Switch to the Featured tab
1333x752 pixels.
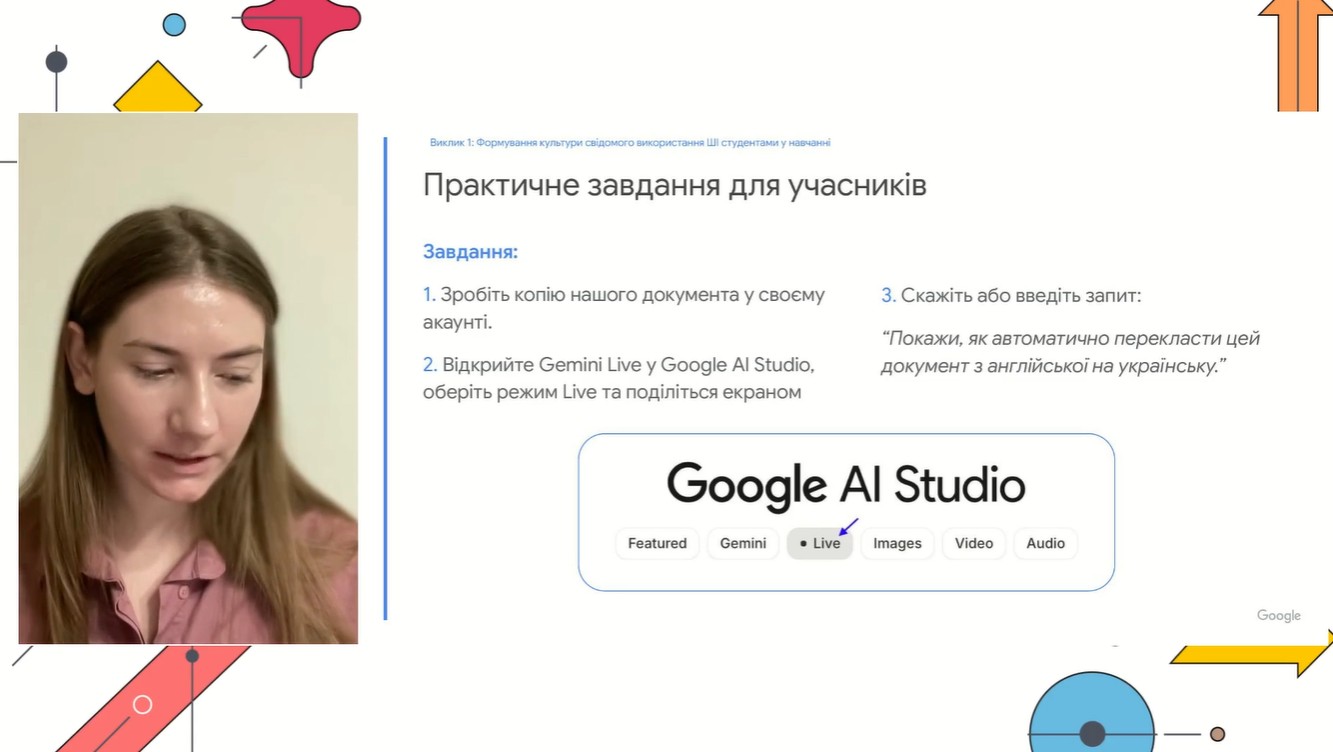click(x=657, y=543)
